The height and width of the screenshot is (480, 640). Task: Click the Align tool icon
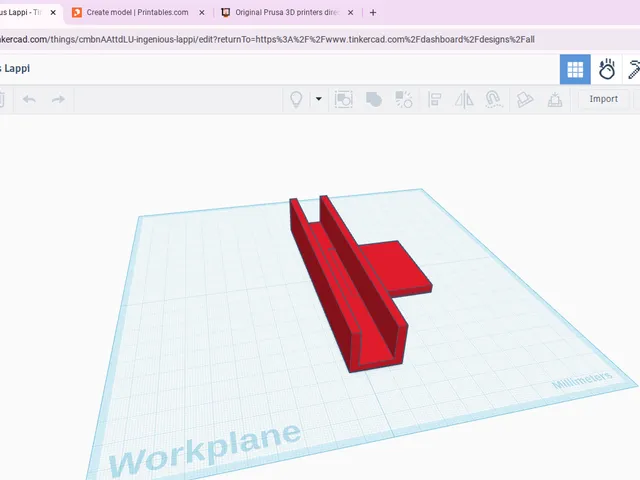click(434, 99)
